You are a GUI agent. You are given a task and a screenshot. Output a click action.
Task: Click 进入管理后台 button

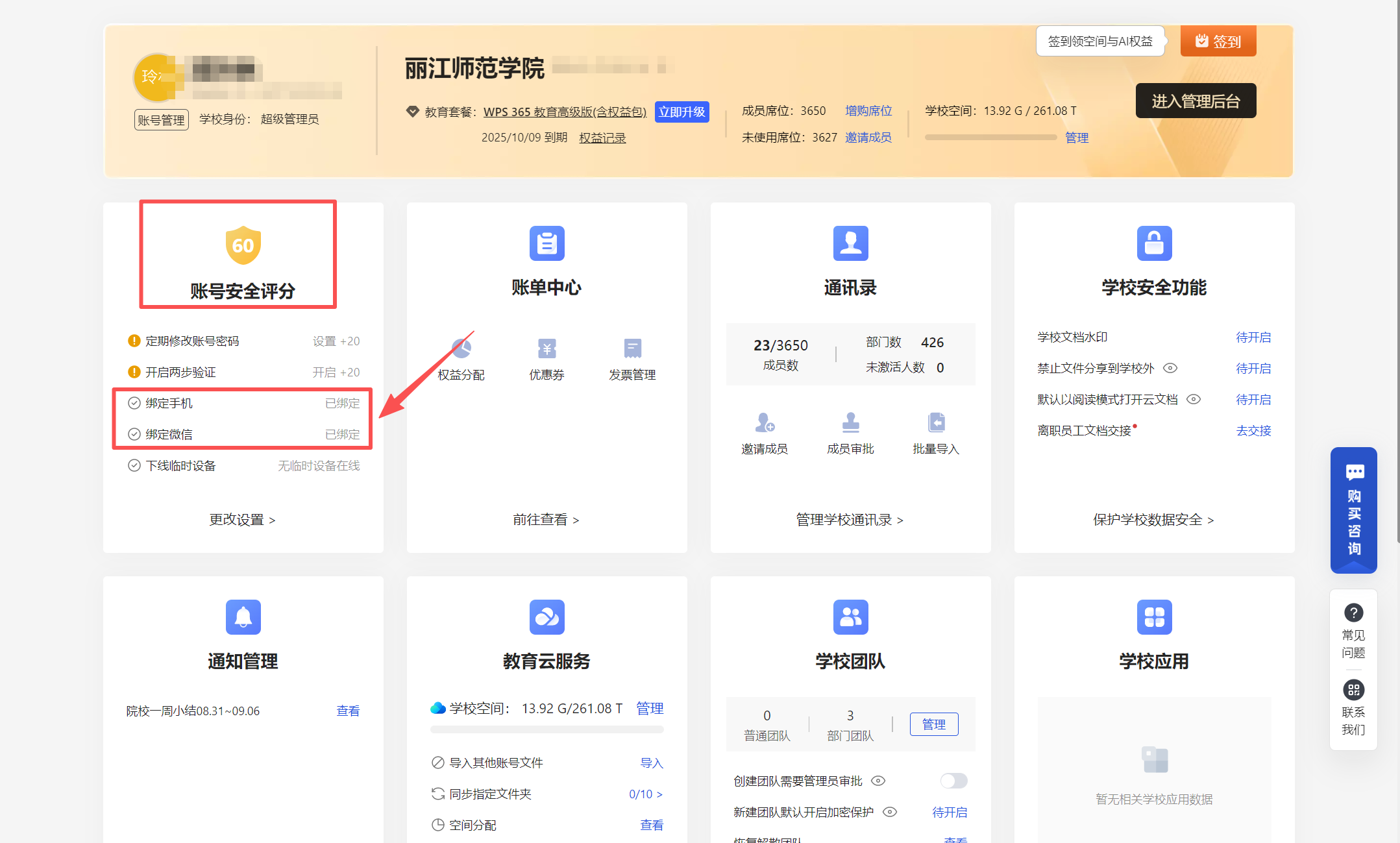pyautogui.click(x=1196, y=101)
